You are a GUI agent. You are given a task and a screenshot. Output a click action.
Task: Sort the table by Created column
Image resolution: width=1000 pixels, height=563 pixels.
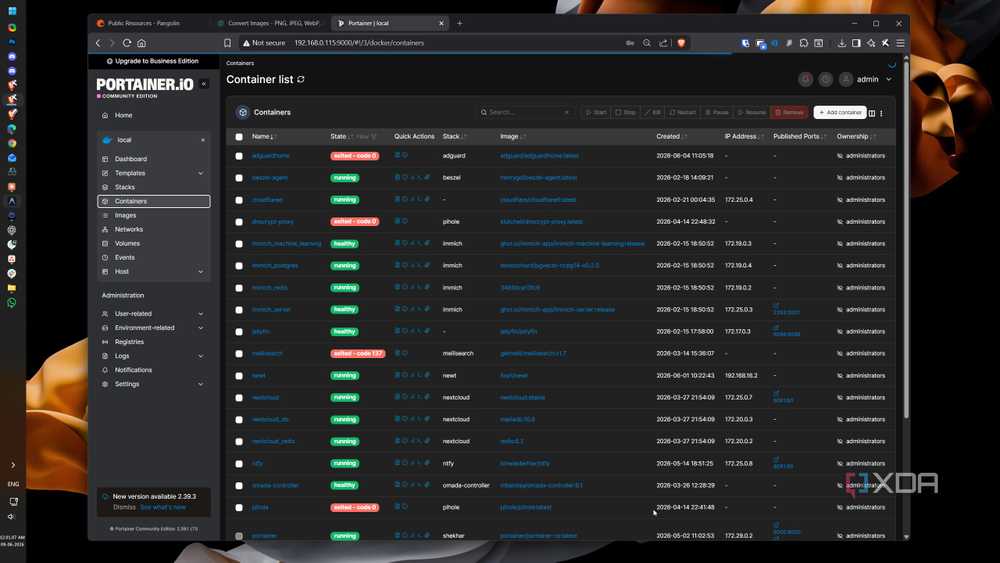click(x=671, y=136)
